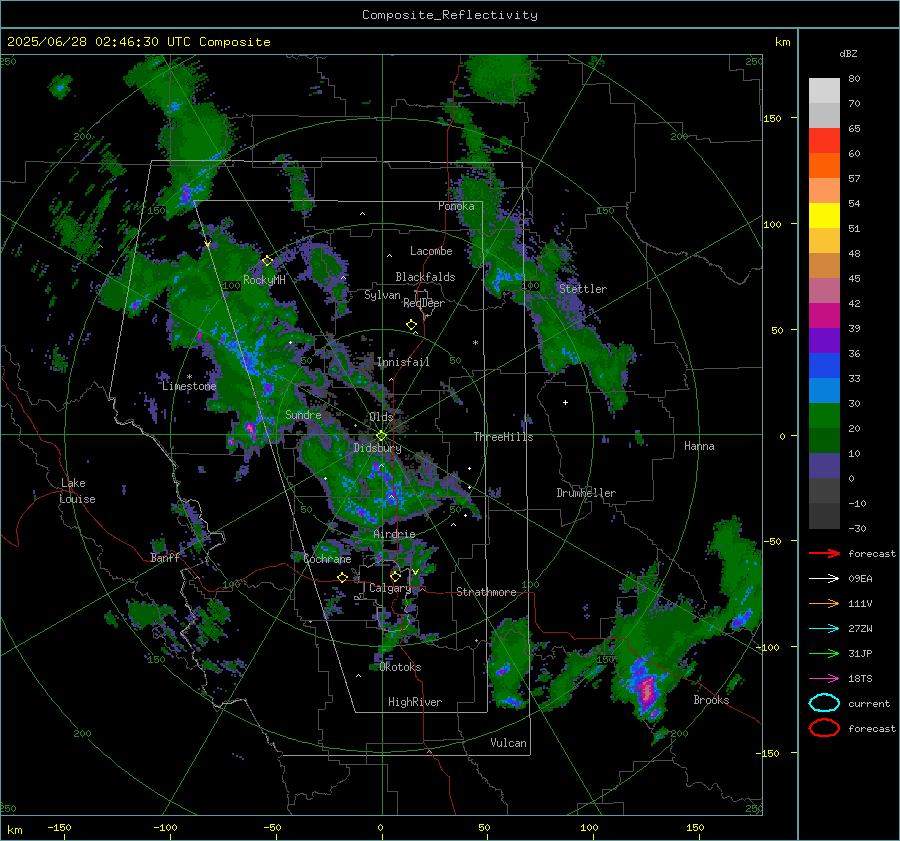
Task: Click the Vulcan town label
Action: [509, 743]
